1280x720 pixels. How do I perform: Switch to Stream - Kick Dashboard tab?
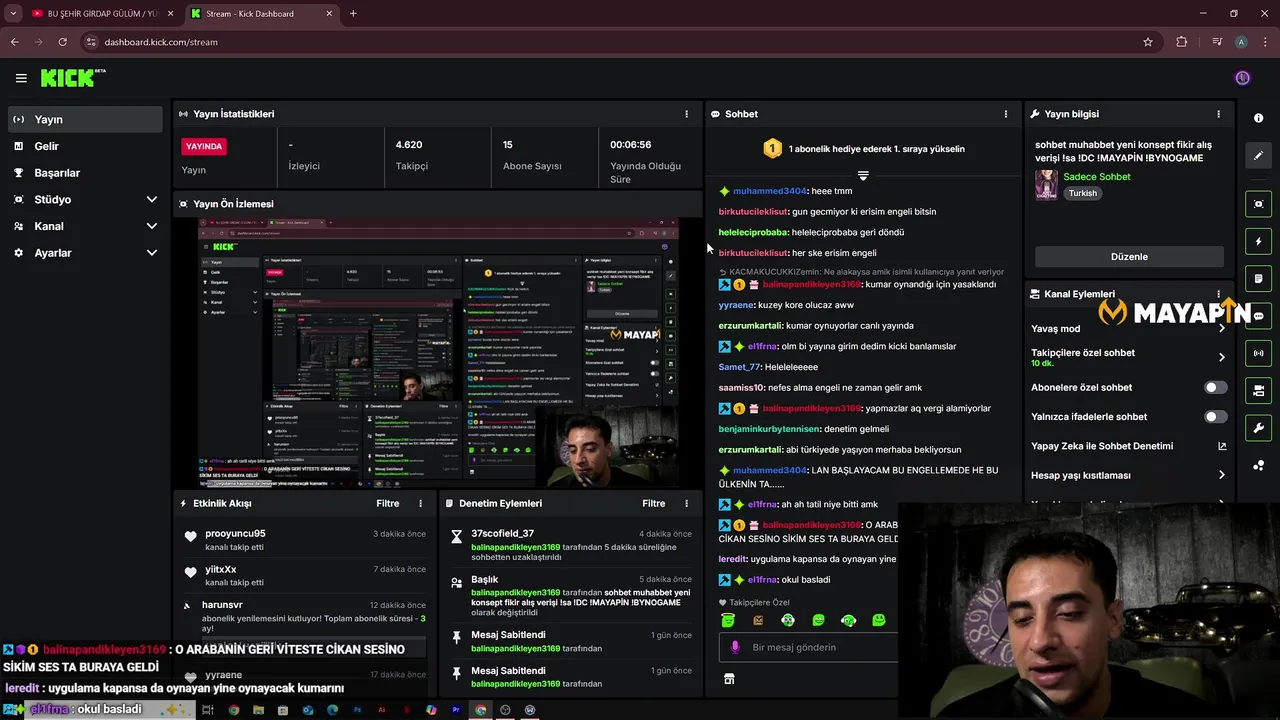click(262, 14)
